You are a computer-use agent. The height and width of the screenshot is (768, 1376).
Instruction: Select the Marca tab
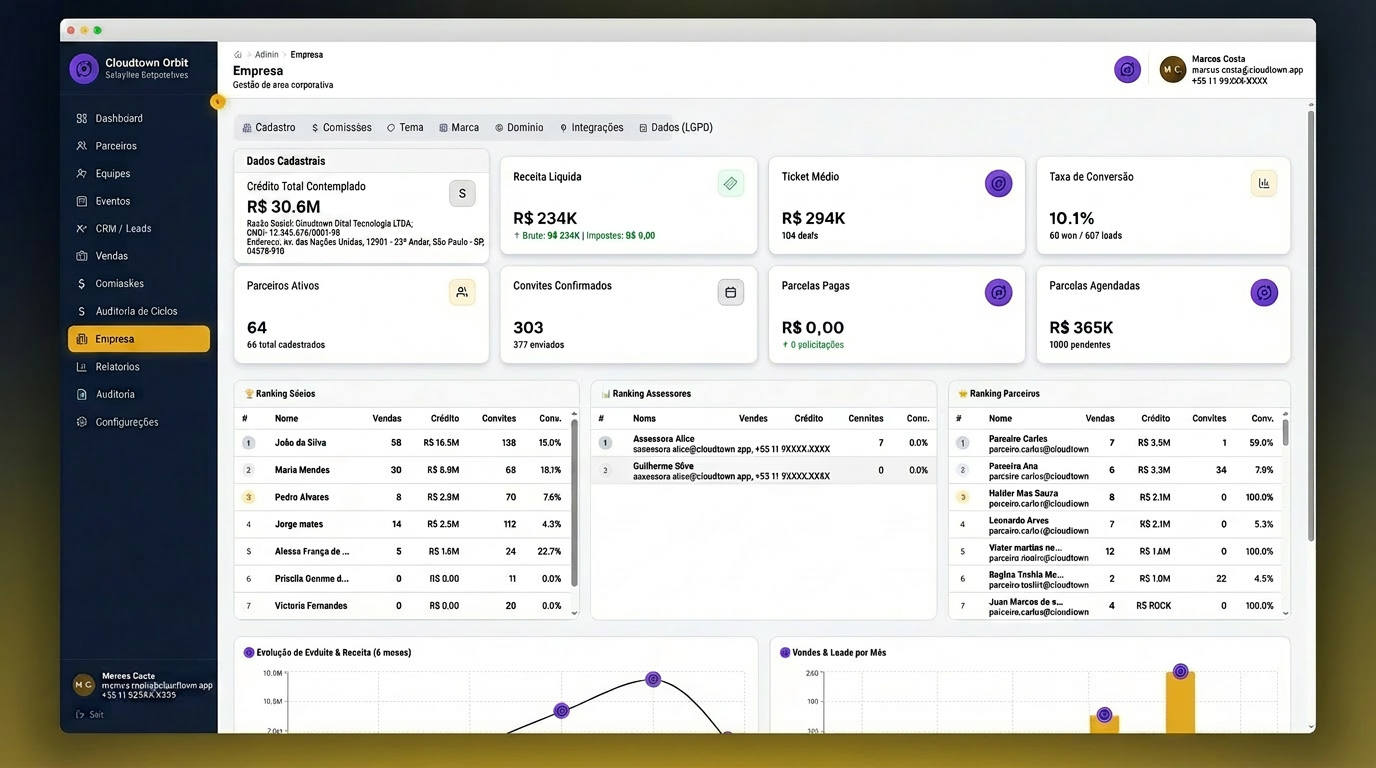tap(460, 128)
